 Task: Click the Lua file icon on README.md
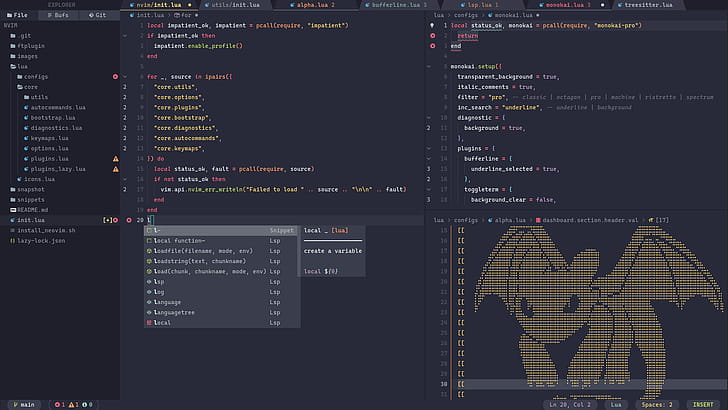pyautogui.click(x=11, y=209)
